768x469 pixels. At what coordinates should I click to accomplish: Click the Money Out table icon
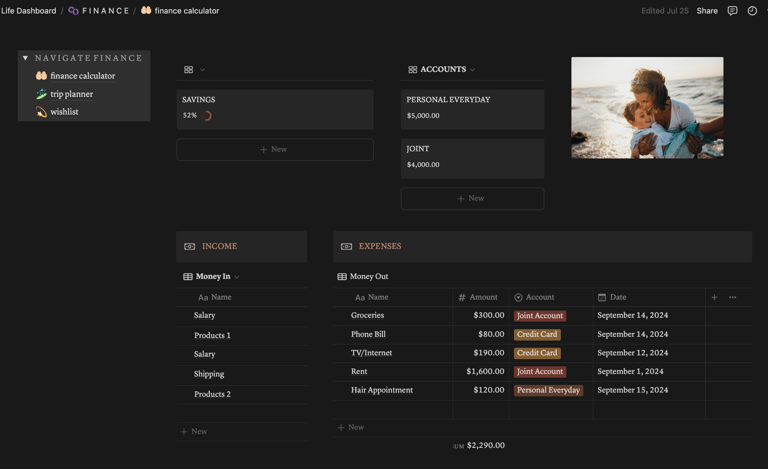(342, 277)
